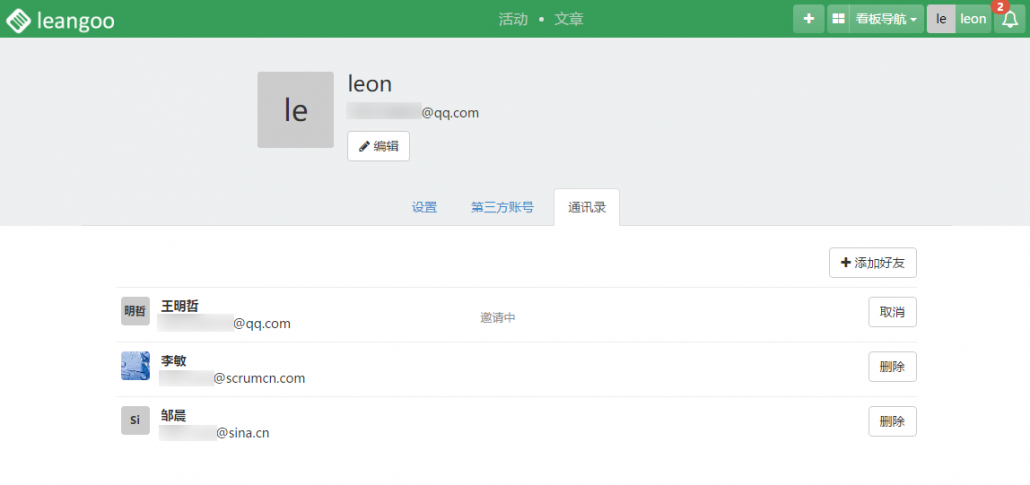
Task: Click the large 'le' profile avatar
Action: pyautogui.click(x=295, y=110)
